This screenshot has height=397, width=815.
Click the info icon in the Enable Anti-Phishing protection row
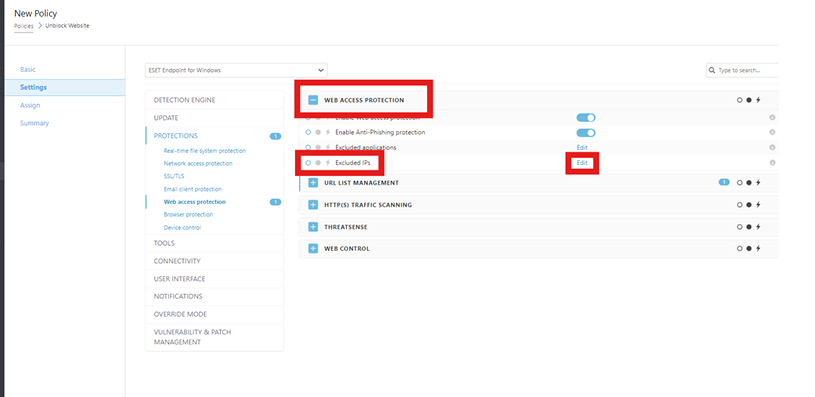[x=772, y=133]
